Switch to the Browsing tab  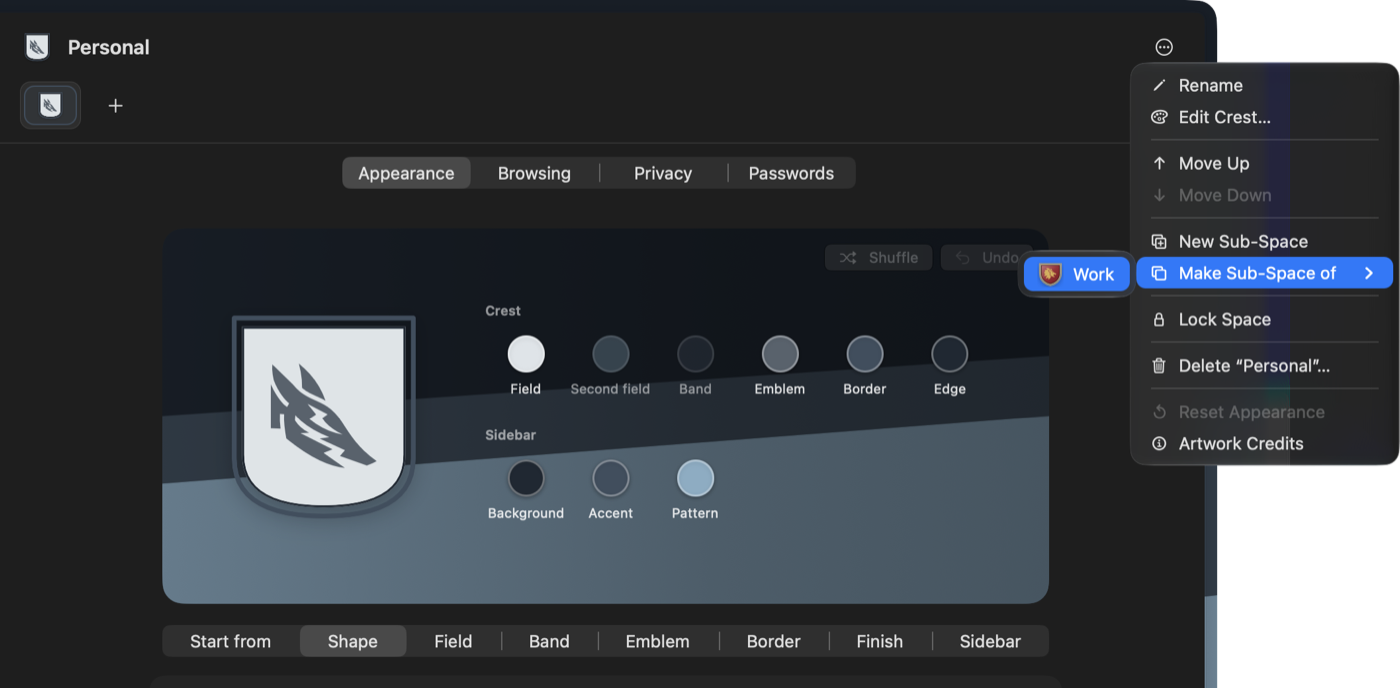(x=534, y=173)
